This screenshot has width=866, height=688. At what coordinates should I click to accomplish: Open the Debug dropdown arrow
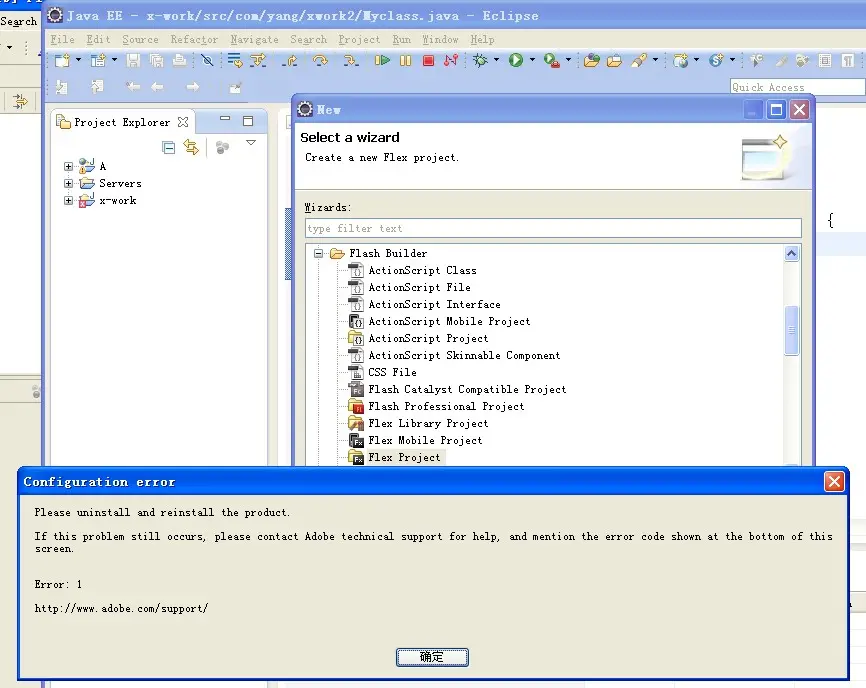(x=496, y=60)
